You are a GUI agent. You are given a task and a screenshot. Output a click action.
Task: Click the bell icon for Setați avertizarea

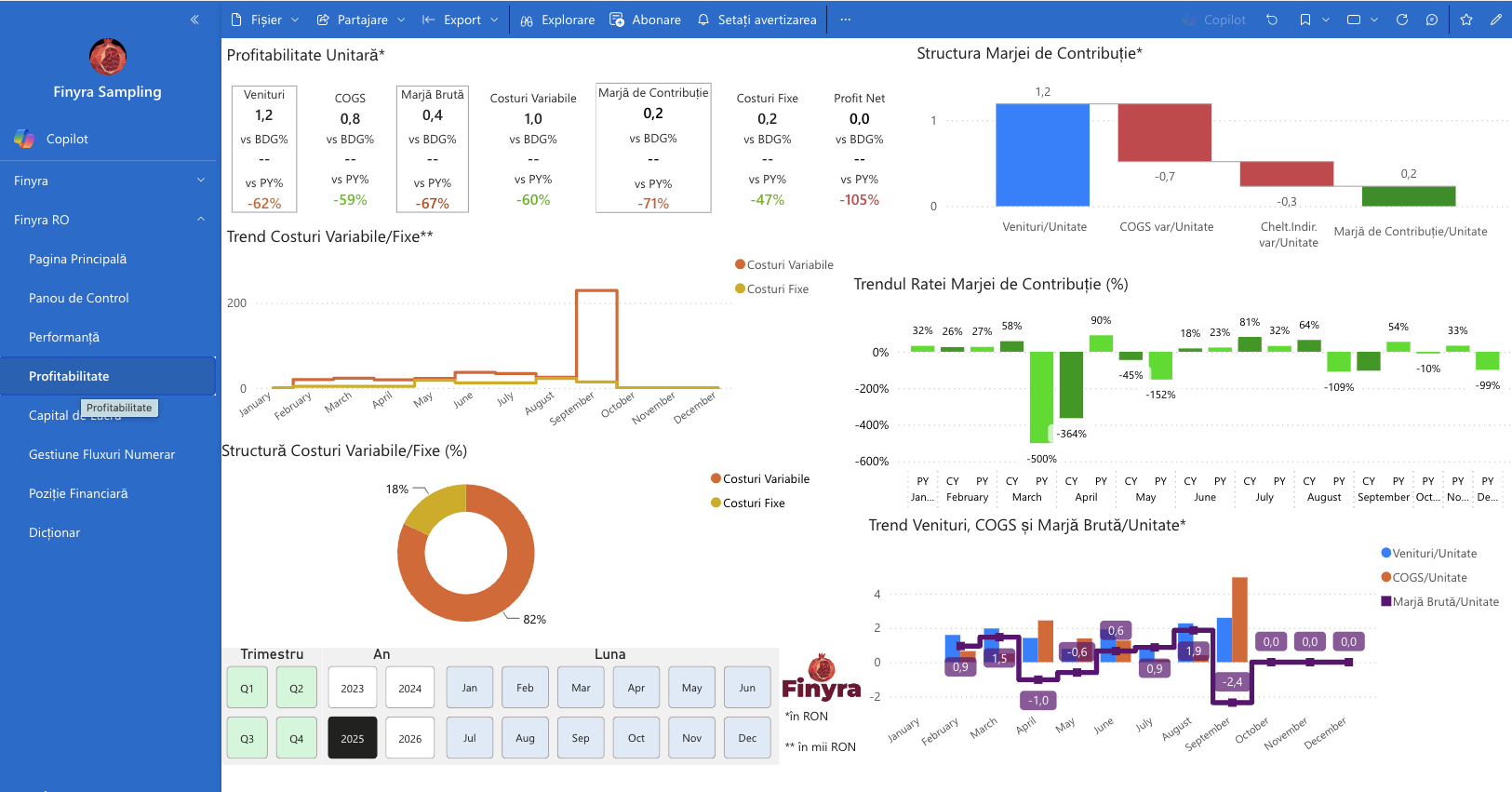[x=703, y=20]
